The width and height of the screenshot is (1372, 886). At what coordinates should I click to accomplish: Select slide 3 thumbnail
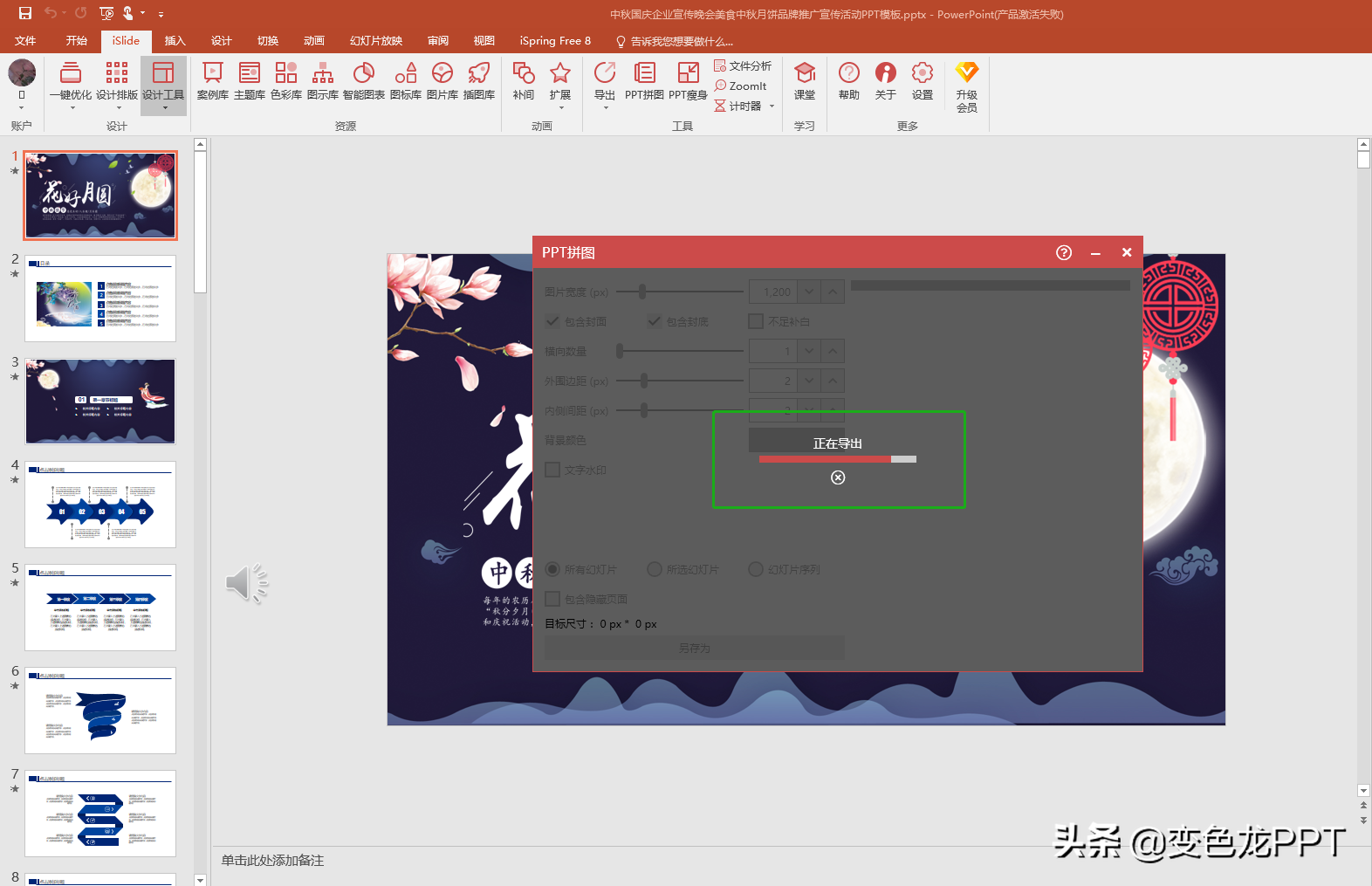point(100,401)
